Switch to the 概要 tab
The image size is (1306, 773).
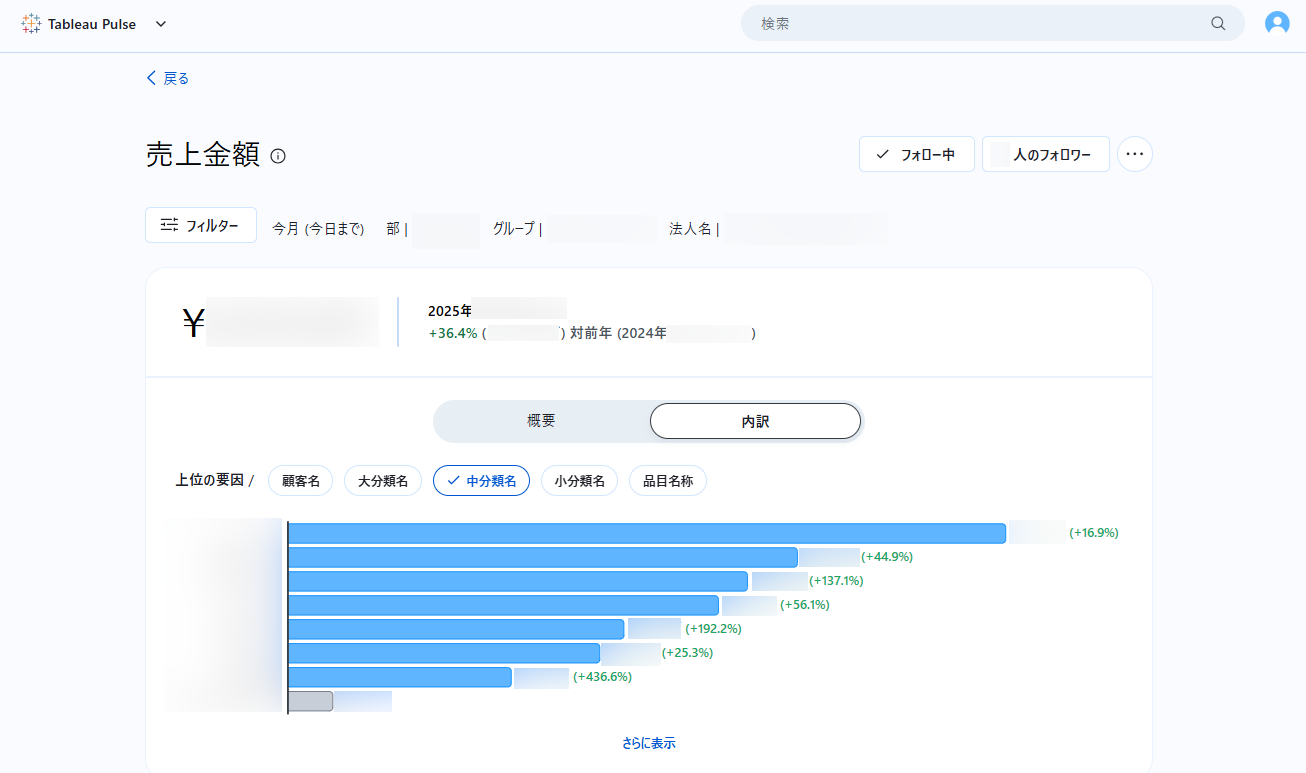(x=541, y=421)
